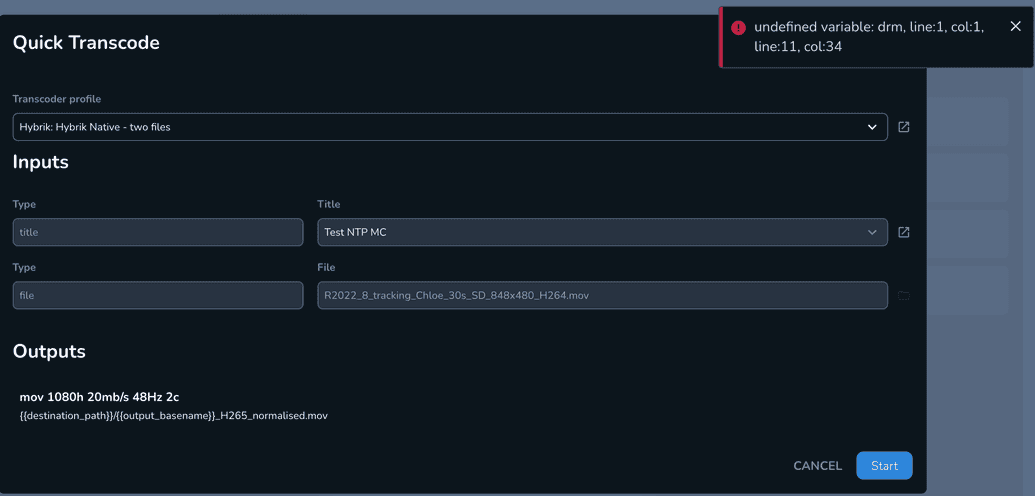Click the red error alert icon
Viewport: 1035px width, 496px height.
point(738,28)
